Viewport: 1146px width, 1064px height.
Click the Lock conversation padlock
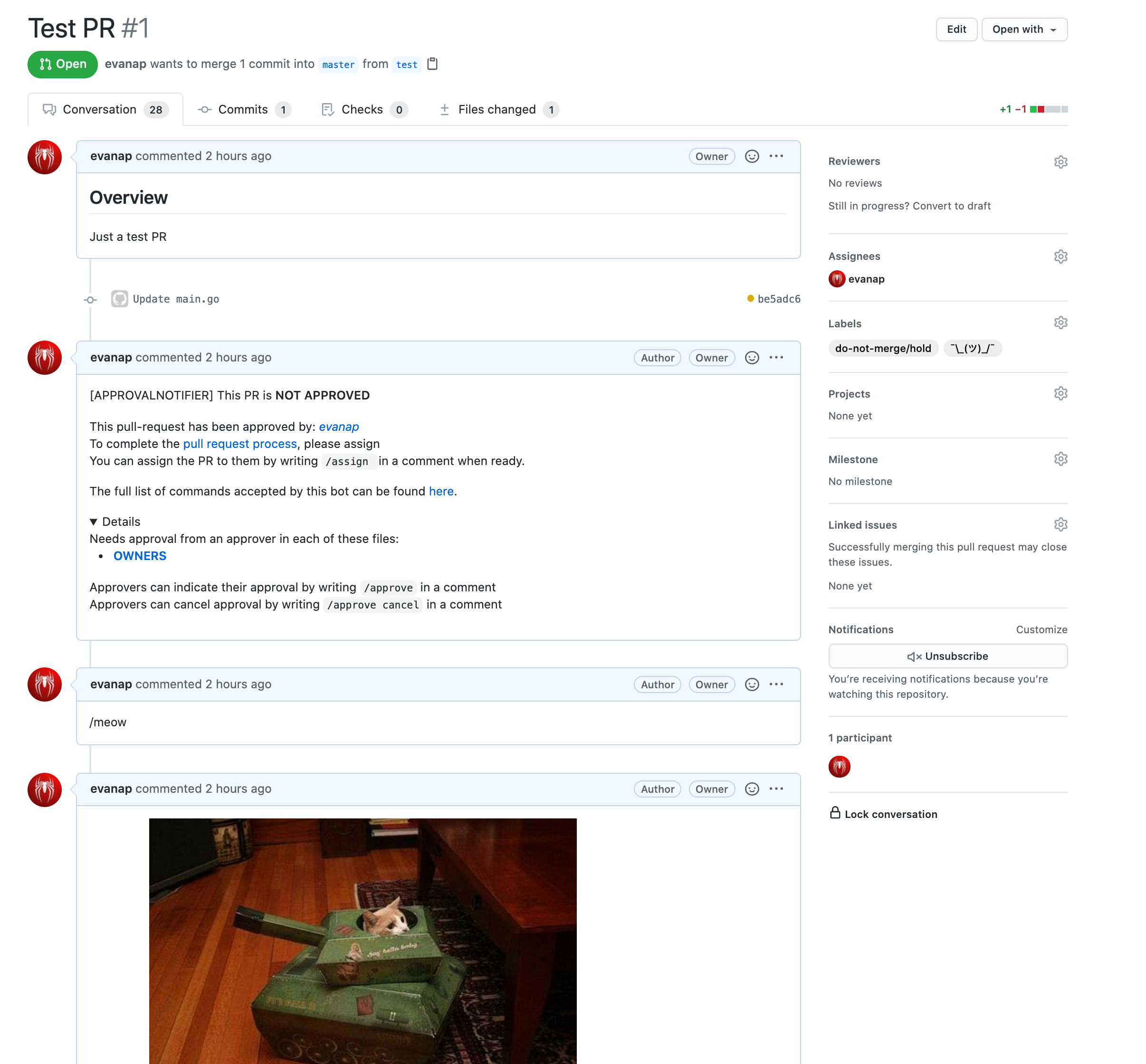pos(834,813)
